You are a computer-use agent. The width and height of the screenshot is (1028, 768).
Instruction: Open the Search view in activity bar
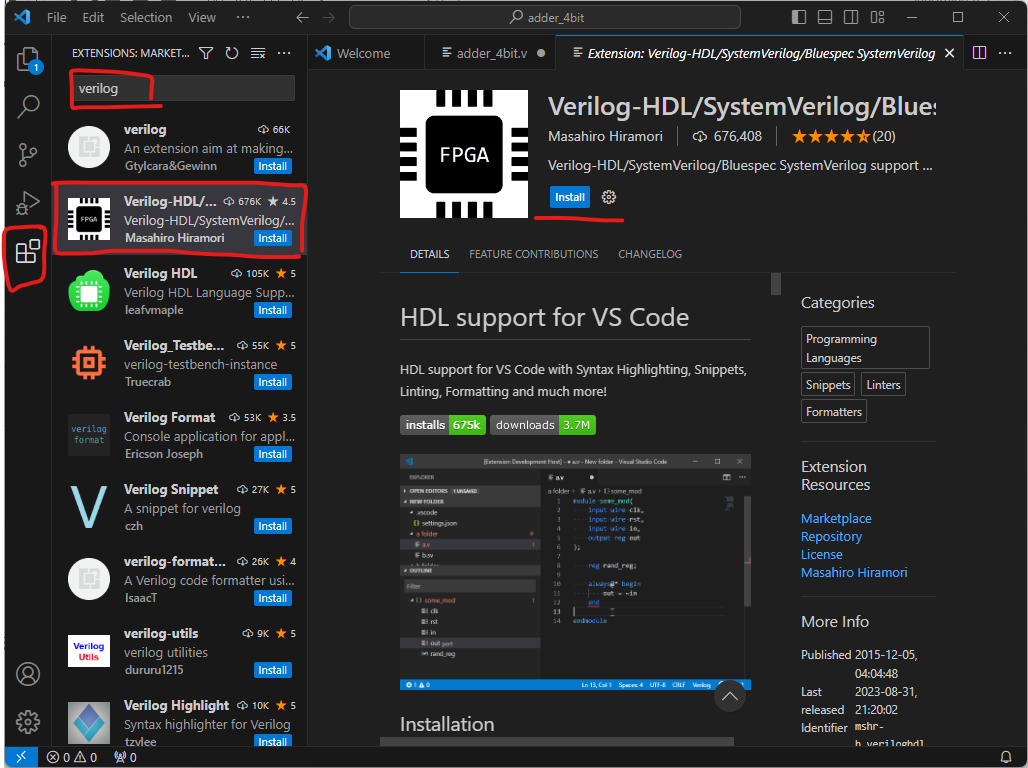(28, 106)
